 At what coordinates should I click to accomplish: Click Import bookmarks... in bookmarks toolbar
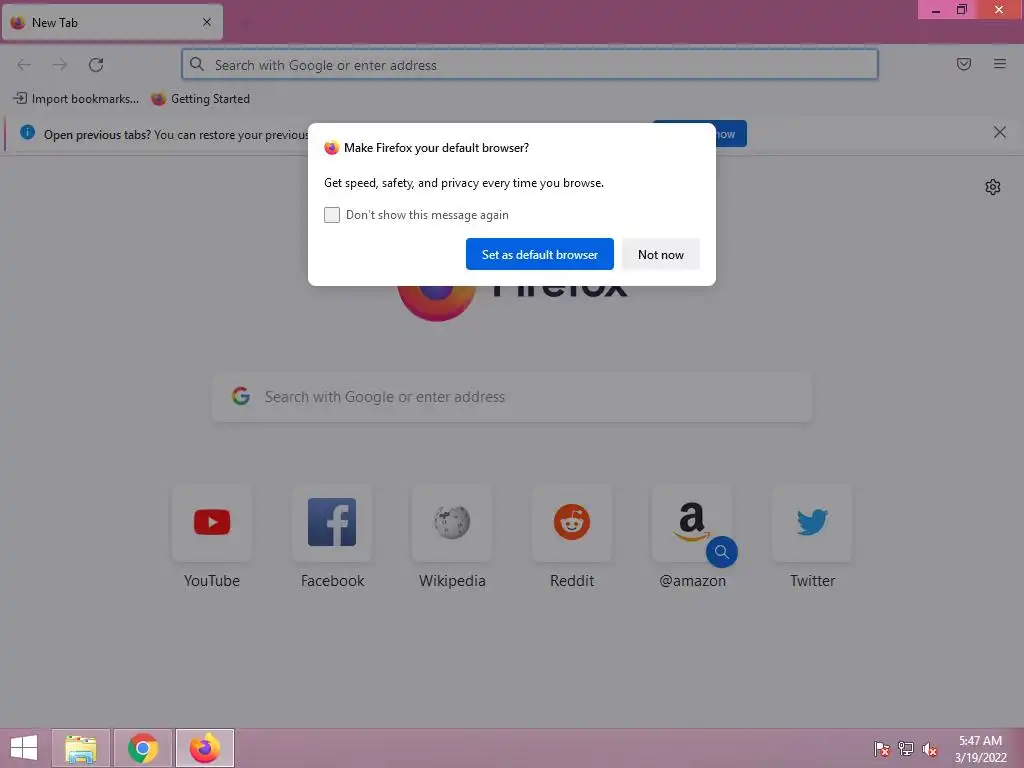pos(76,99)
